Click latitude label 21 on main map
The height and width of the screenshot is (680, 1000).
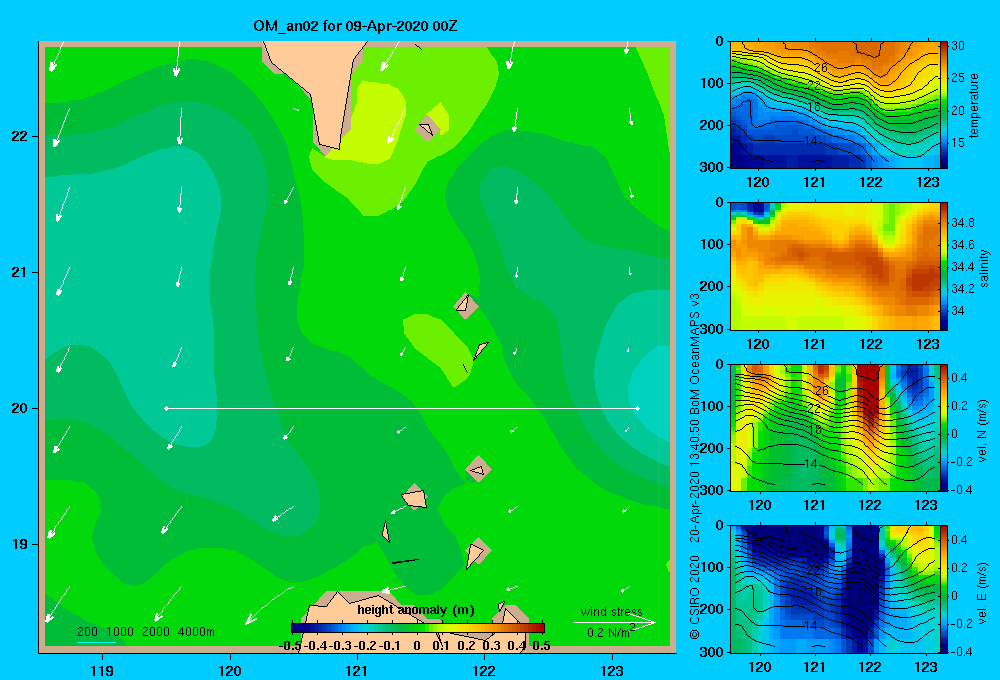pos(20,272)
